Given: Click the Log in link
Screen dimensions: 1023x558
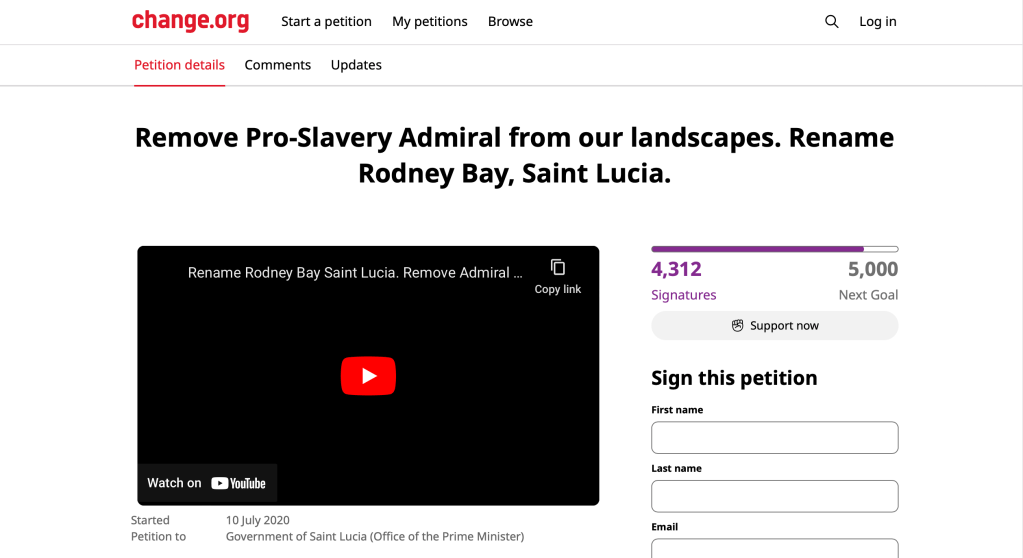Looking at the screenshot, I should click(878, 21).
